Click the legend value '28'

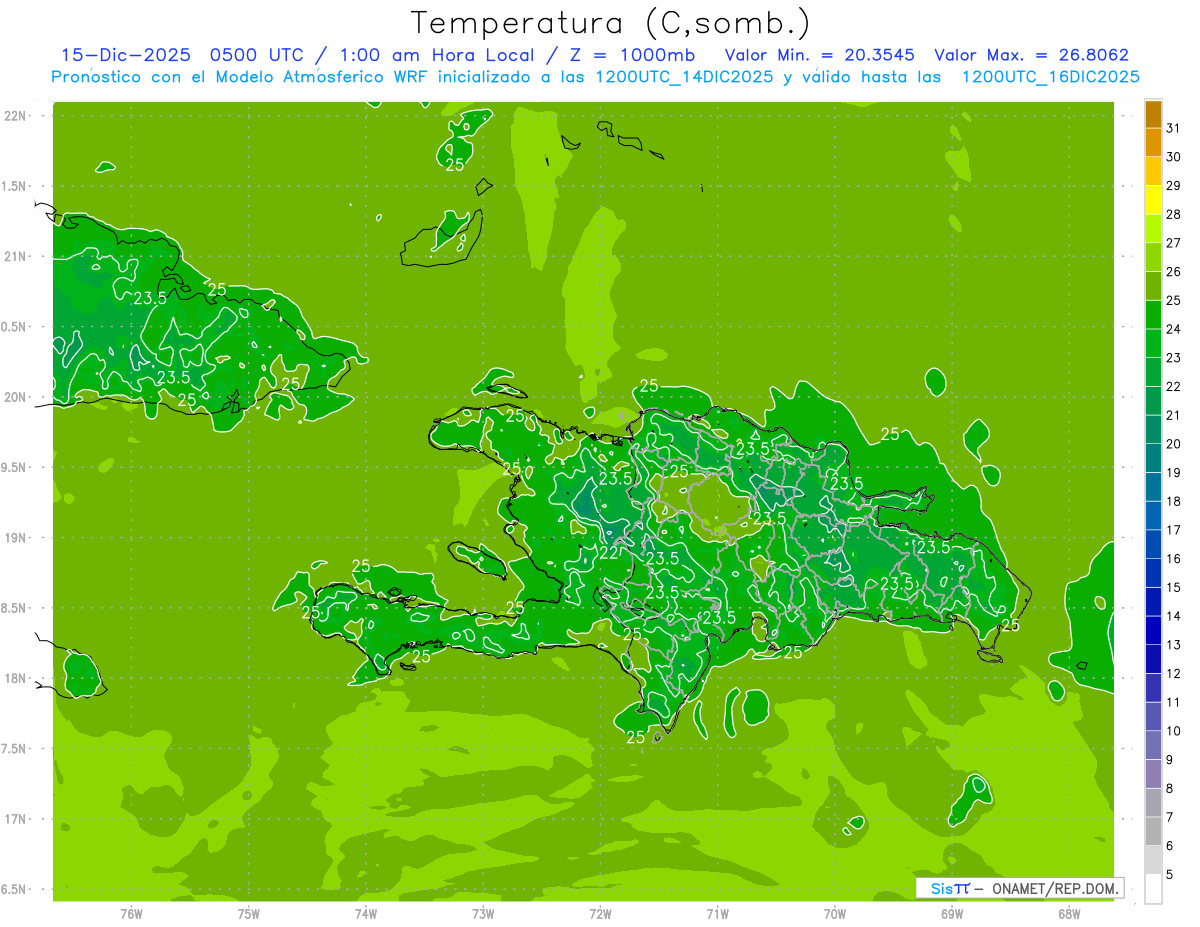pos(1174,214)
